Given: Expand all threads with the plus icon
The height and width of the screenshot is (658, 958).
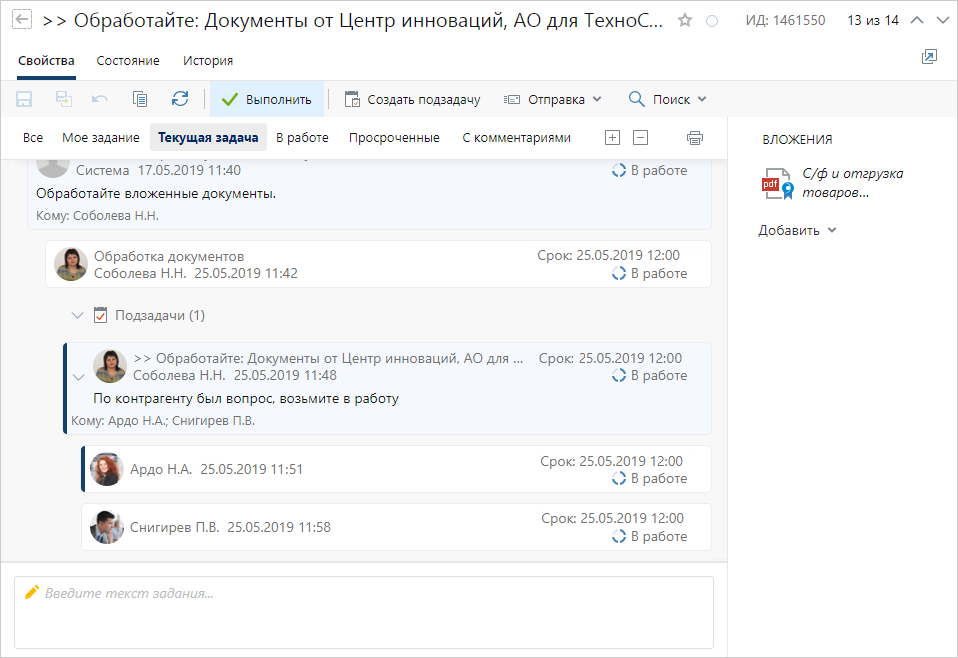Looking at the screenshot, I should pos(613,138).
